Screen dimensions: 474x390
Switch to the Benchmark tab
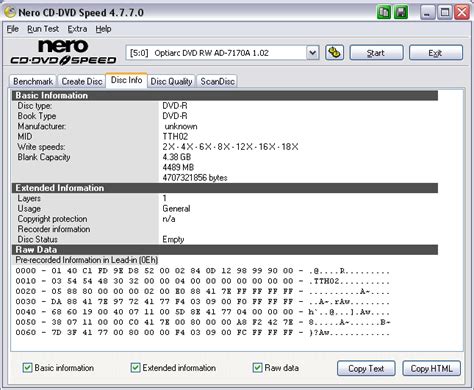pyautogui.click(x=33, y=81)
